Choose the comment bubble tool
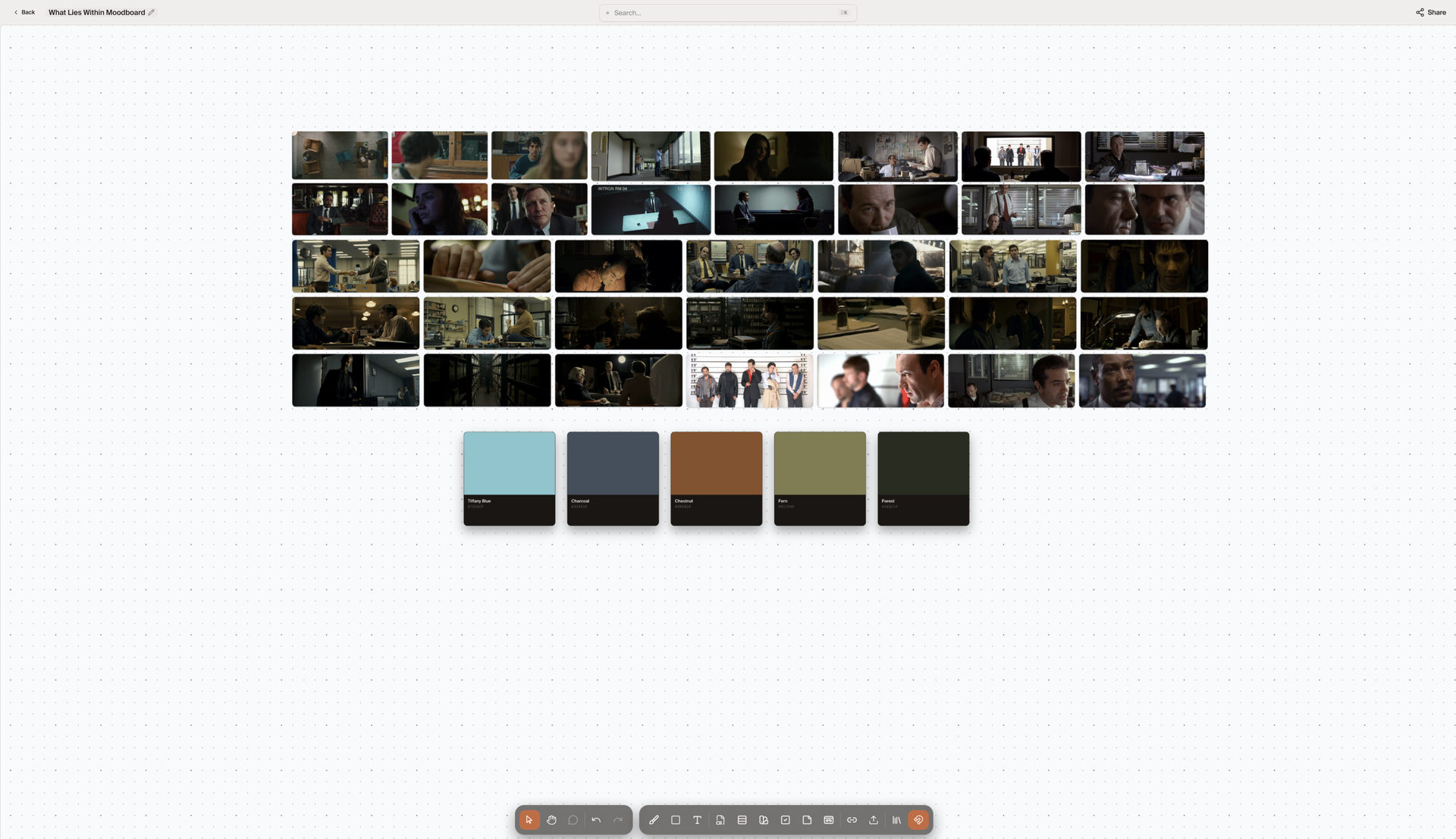This screenshot has width=1456, height=839. (573, 820)
